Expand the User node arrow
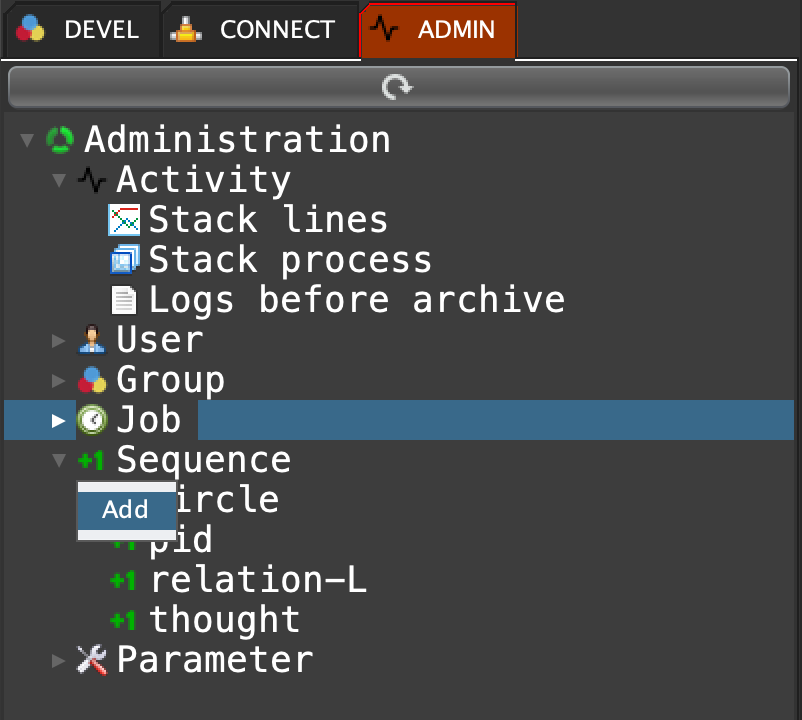Screen dimensions: 802x720 tap(59, 340)
